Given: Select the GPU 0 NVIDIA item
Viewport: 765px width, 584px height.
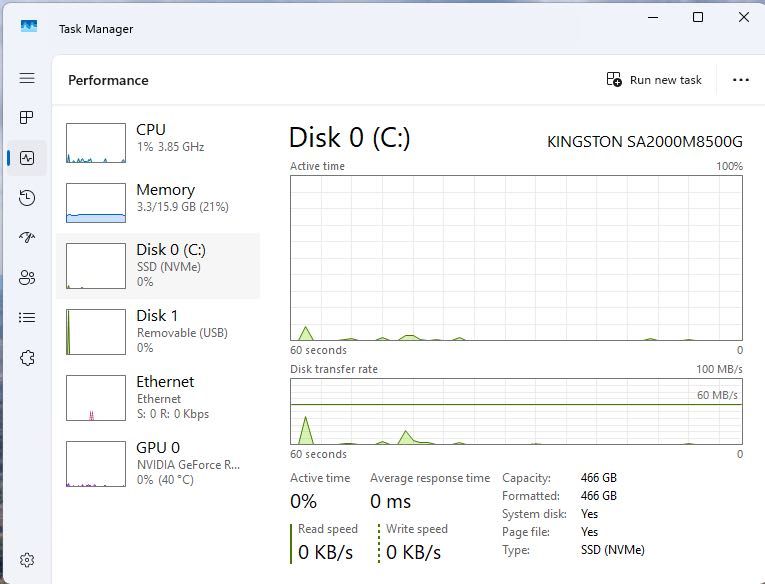Looking at the screenshot, I should [158, 463].
